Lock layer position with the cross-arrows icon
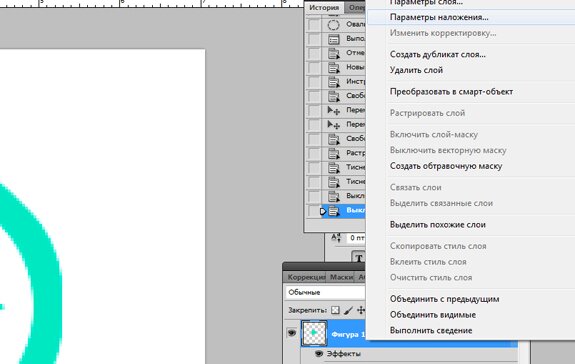The image size is (575, 364). (361, 310)
